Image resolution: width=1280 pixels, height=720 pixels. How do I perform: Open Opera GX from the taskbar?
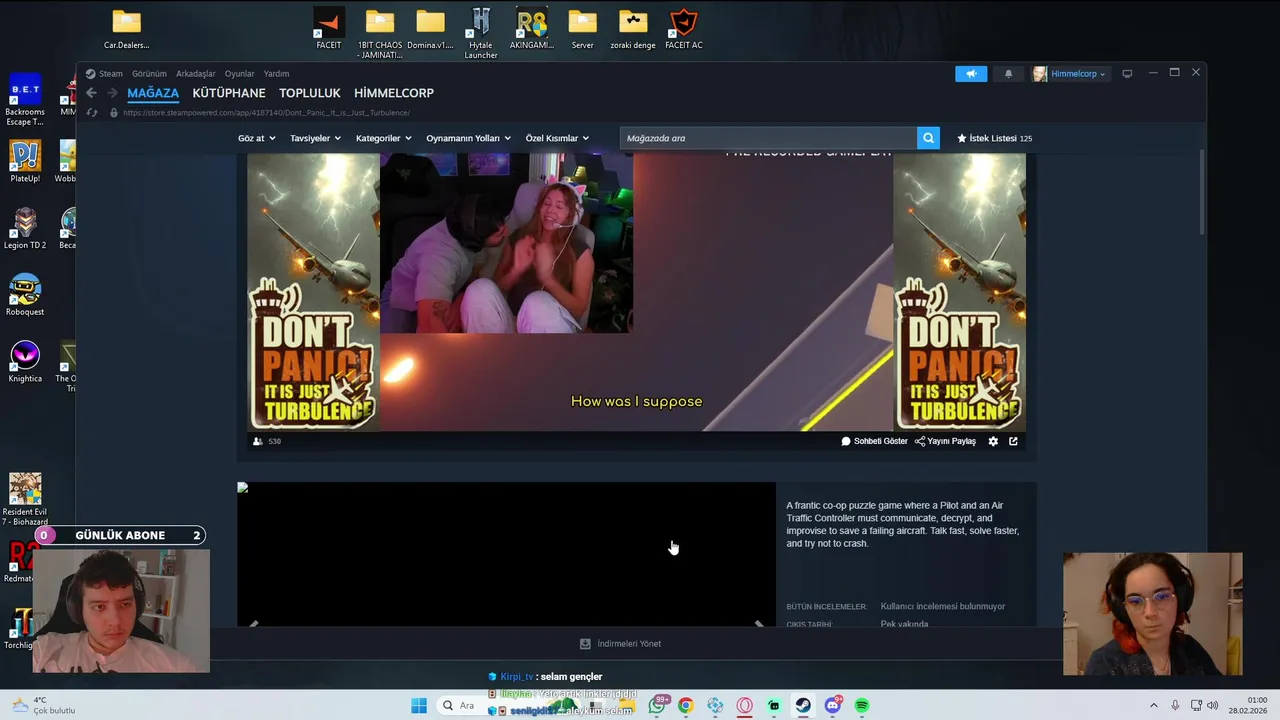point(744,706)
